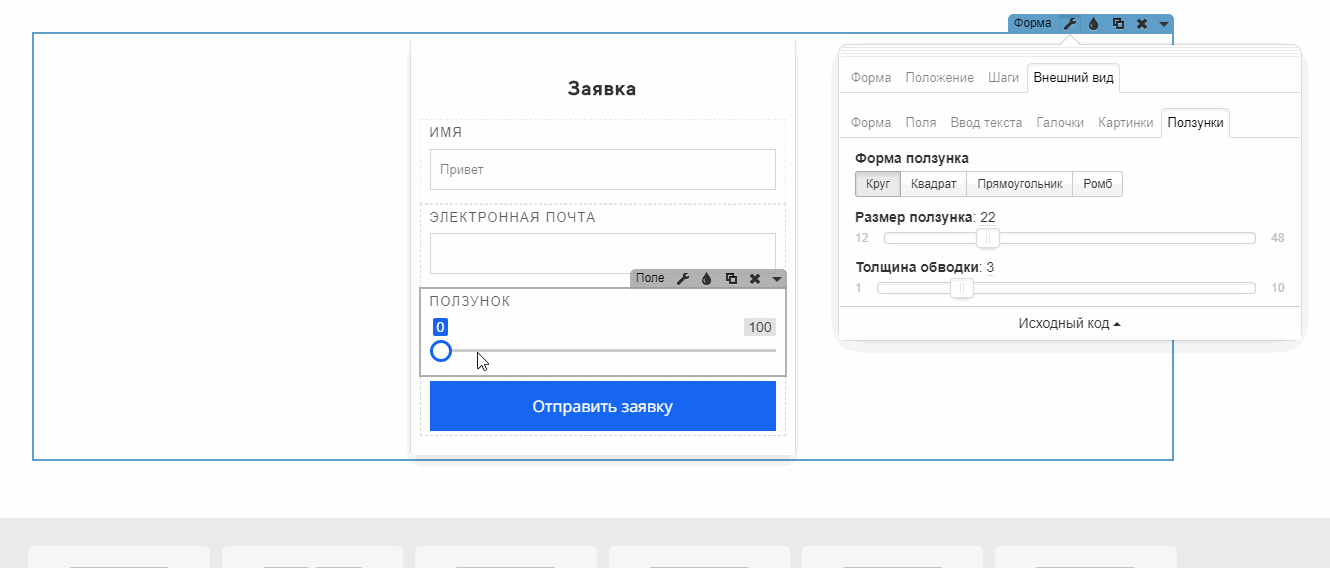Viewport: 1330px width, 568px height.
Task: Duplicate the field using Поле copy icon
Action: [731, 279]
